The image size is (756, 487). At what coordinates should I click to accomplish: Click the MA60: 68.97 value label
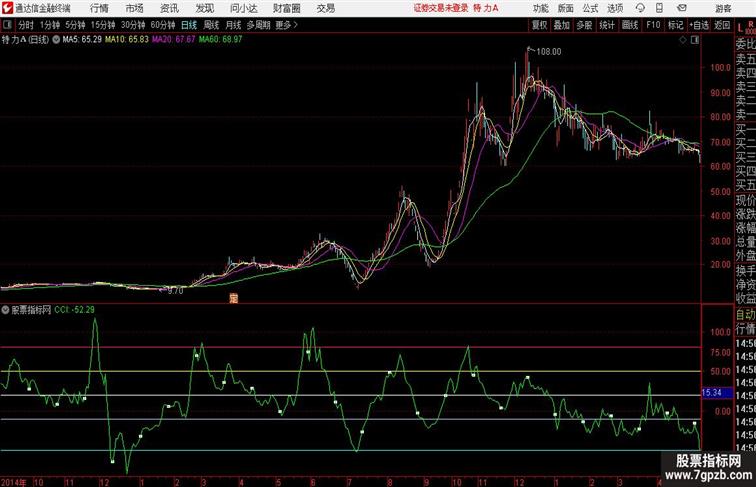pos(220,40)
